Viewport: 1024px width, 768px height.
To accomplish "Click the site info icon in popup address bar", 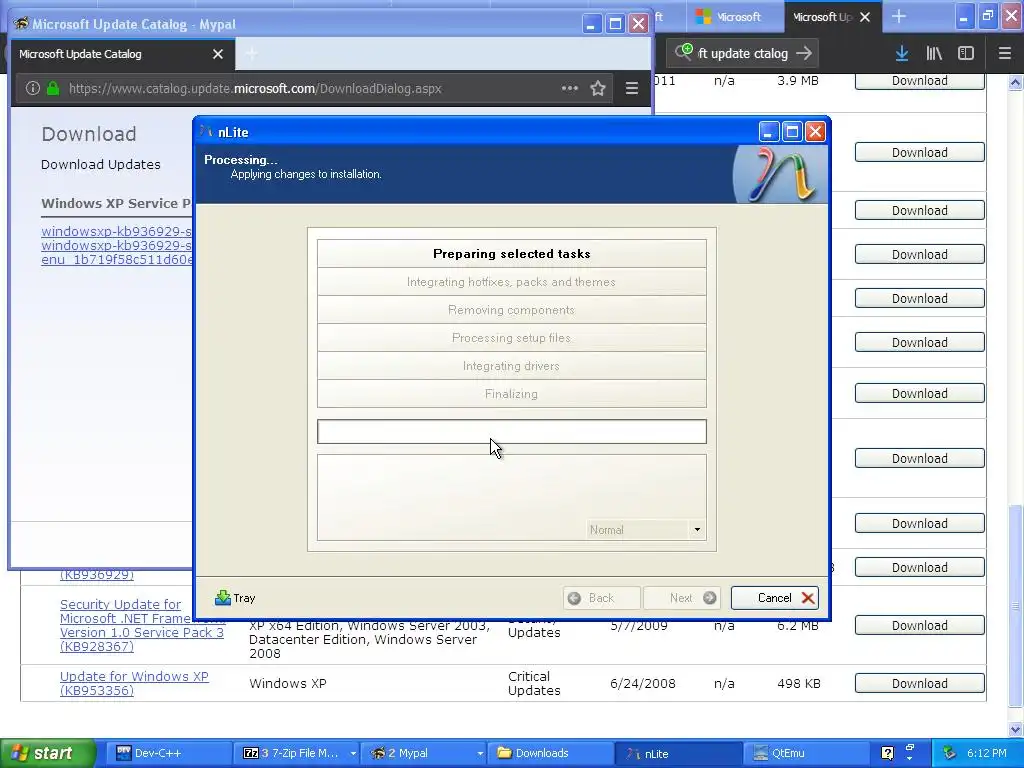I will coord(33,88).
